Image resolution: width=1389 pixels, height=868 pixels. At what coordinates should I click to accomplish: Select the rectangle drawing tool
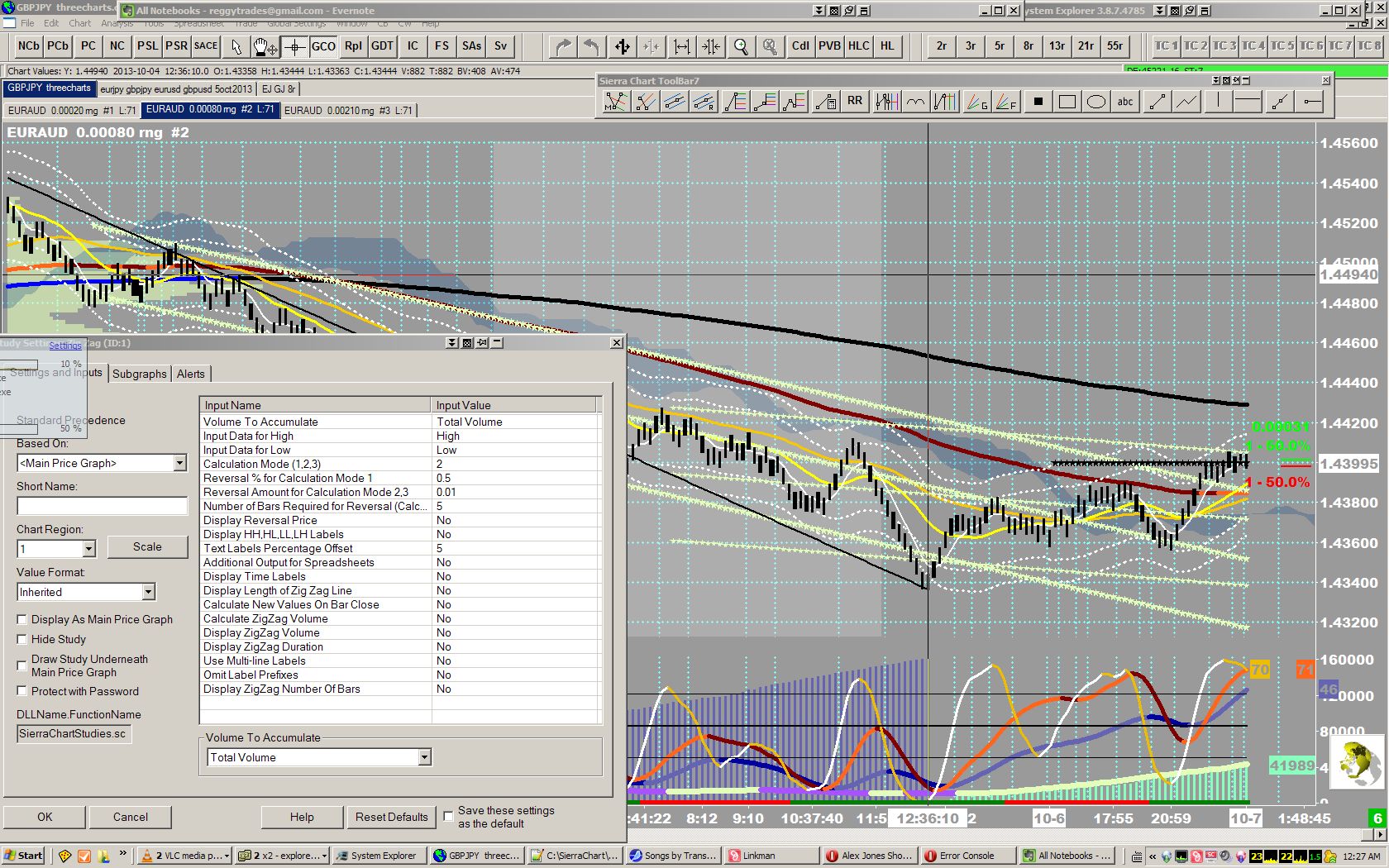[x=1067, y=102]
